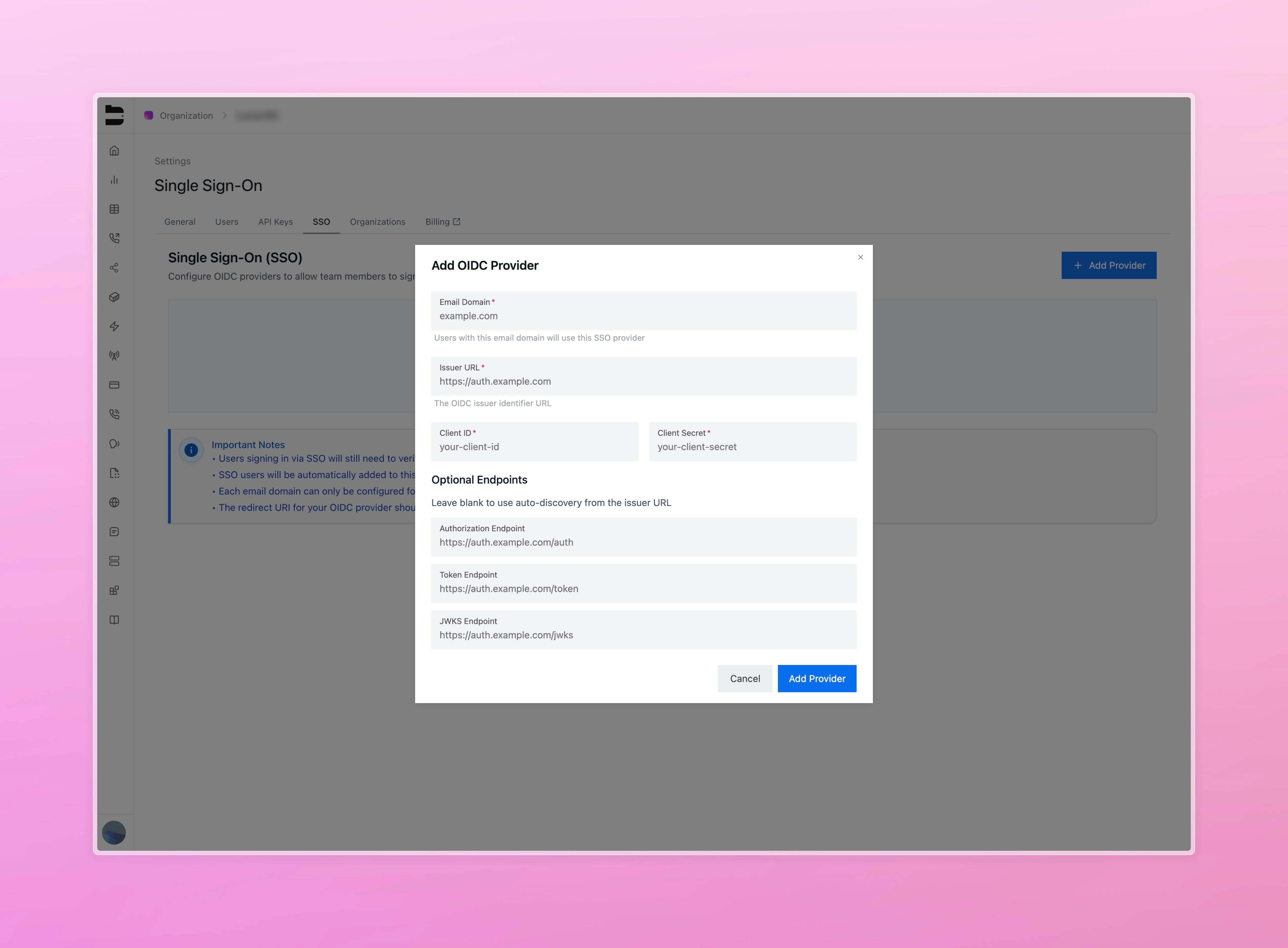Focus the Email Domain input field
The image size is (1288, 948).
pos(644,315)
